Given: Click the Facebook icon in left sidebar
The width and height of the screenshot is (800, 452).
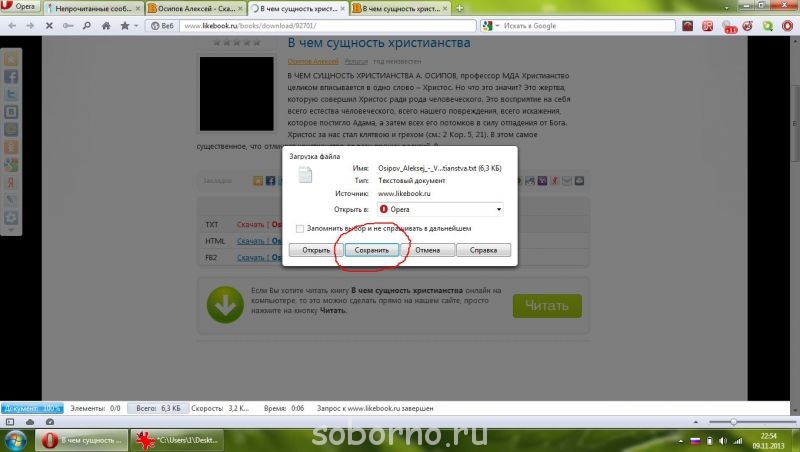Looking at the screenshot, I should (x=11, y=77).
